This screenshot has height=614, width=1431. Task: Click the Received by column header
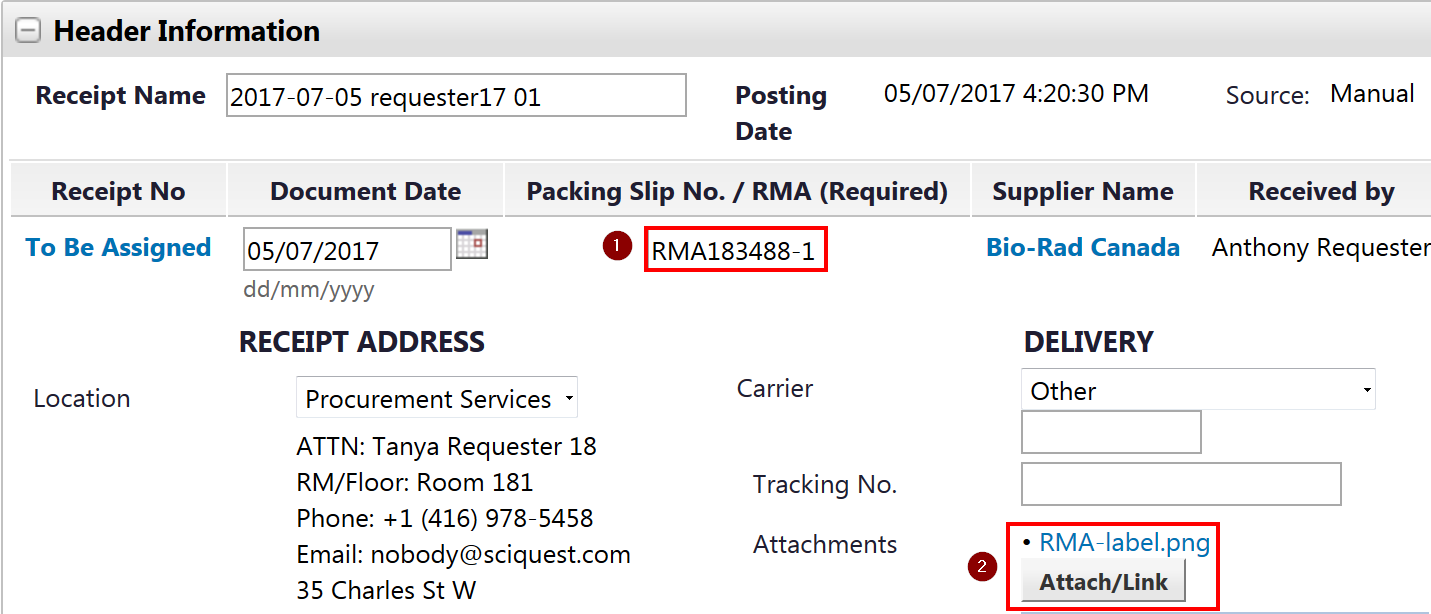coord(1320,192)
